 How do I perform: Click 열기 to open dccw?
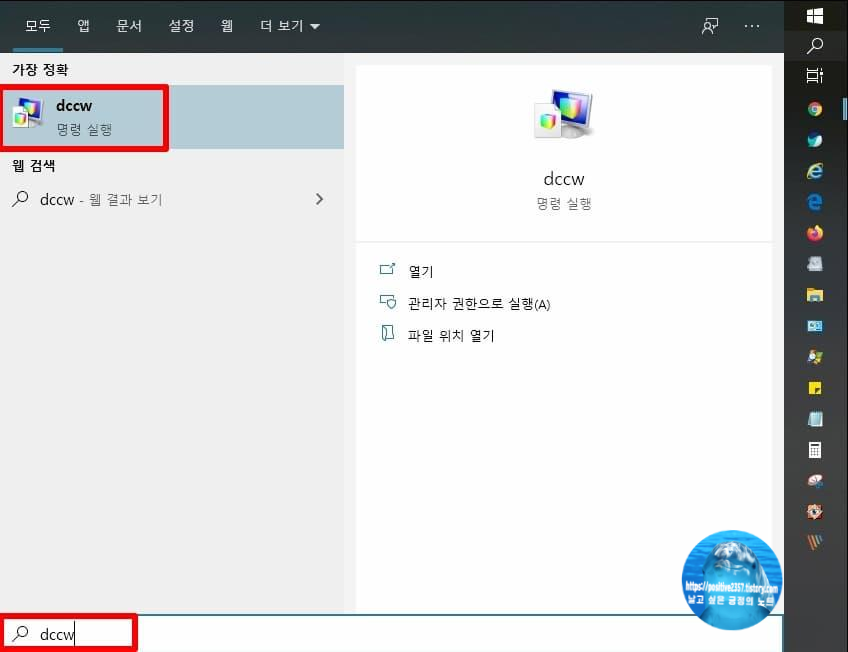coord(421,271)
